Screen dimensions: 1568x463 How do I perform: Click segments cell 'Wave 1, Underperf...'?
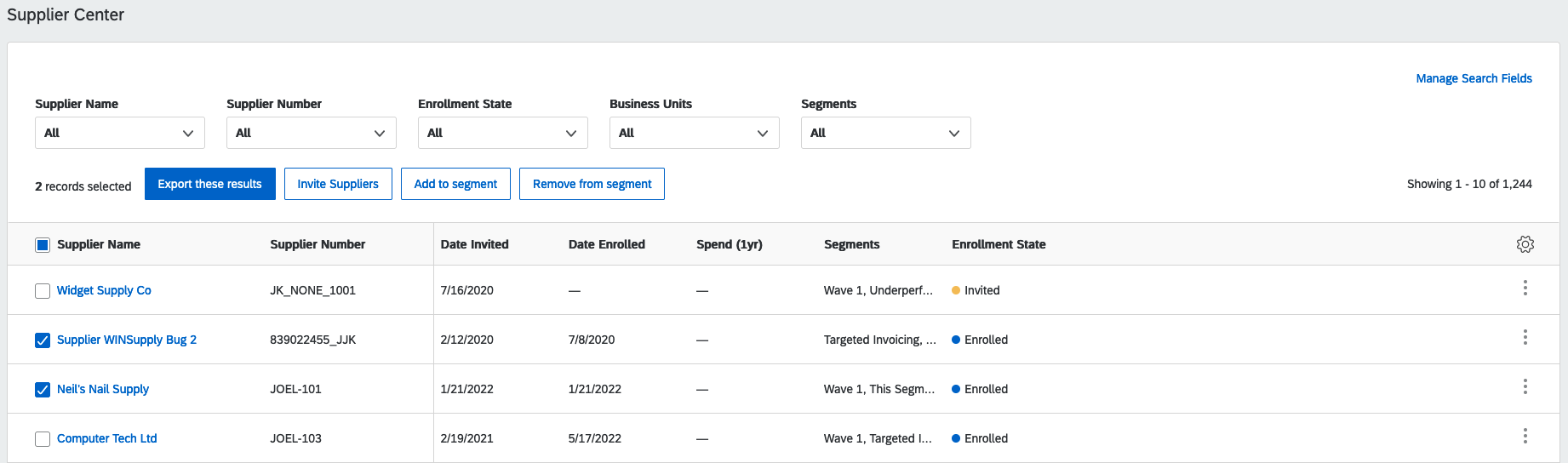coord(878,290)
